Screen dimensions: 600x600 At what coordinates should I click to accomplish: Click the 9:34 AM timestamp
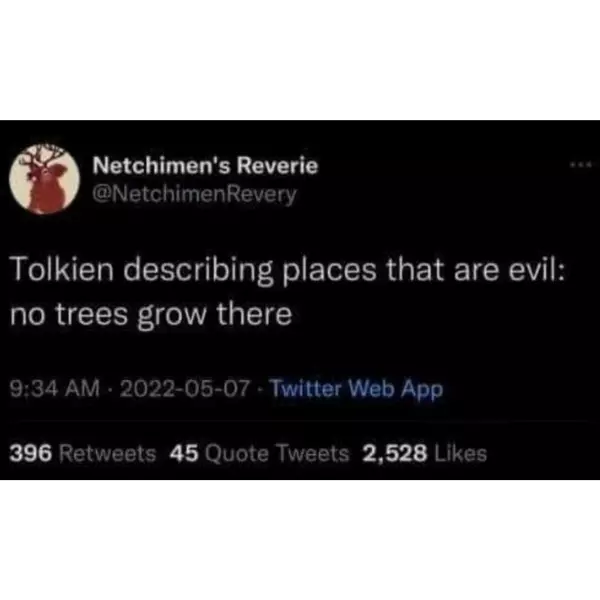55,388
